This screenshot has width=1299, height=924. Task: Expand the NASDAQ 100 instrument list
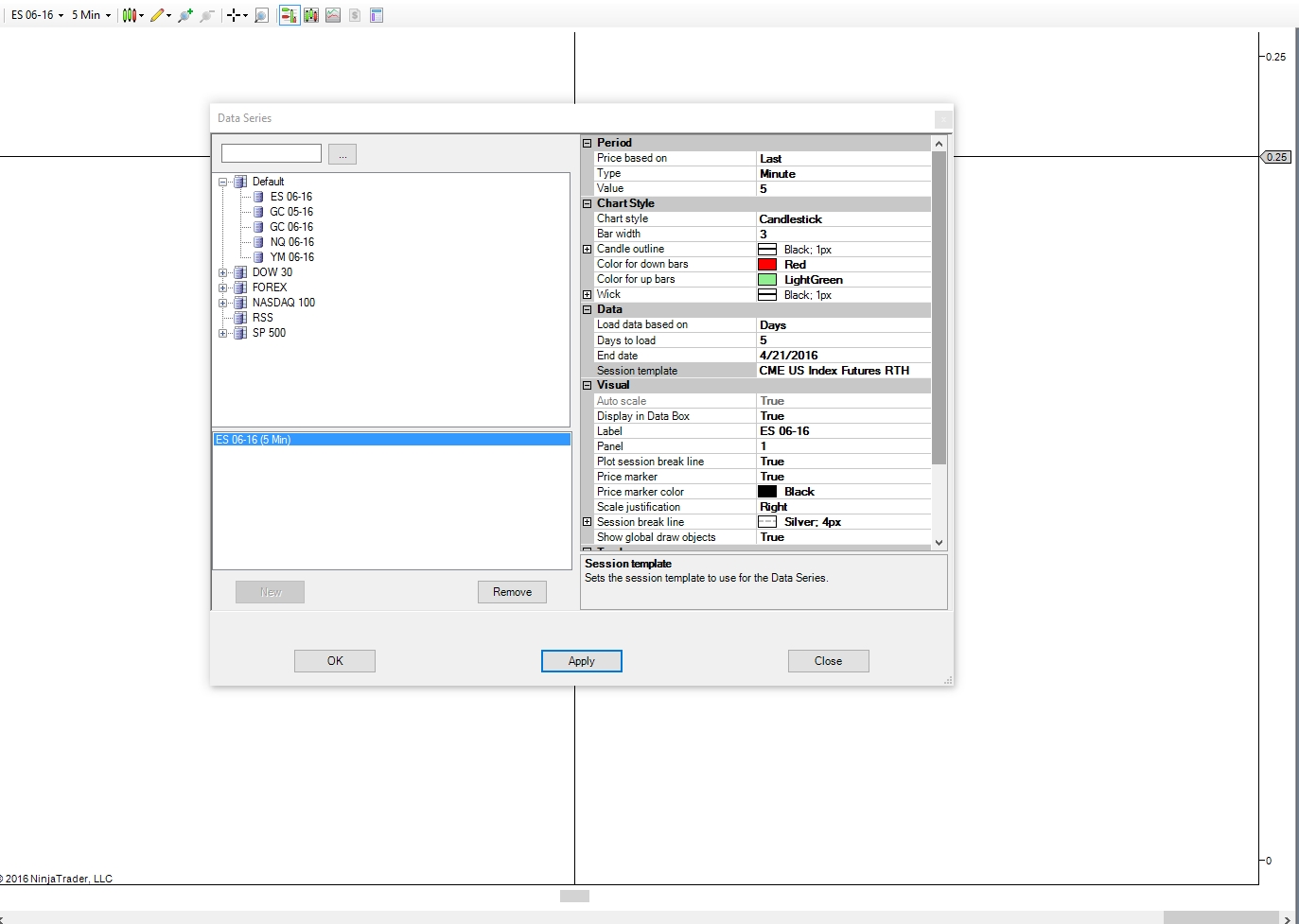(223, 303)
